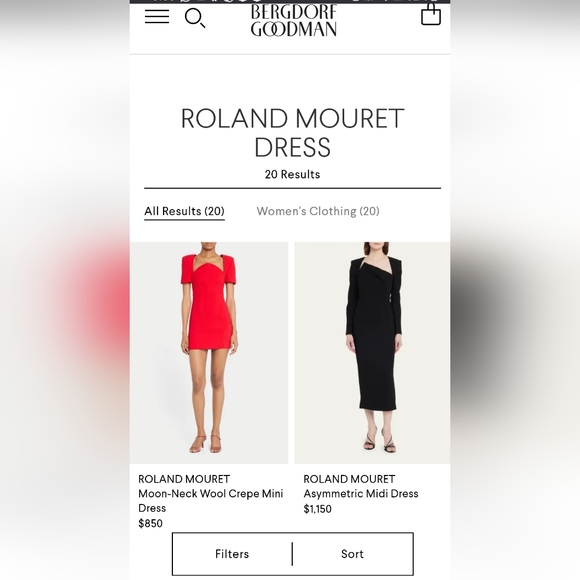Image resolution: width=580 pixels, height=580 pixels.
Task: Go to the Bergdorf Goodman home logo
Action: pyautogui.click(x=294, y=21)
